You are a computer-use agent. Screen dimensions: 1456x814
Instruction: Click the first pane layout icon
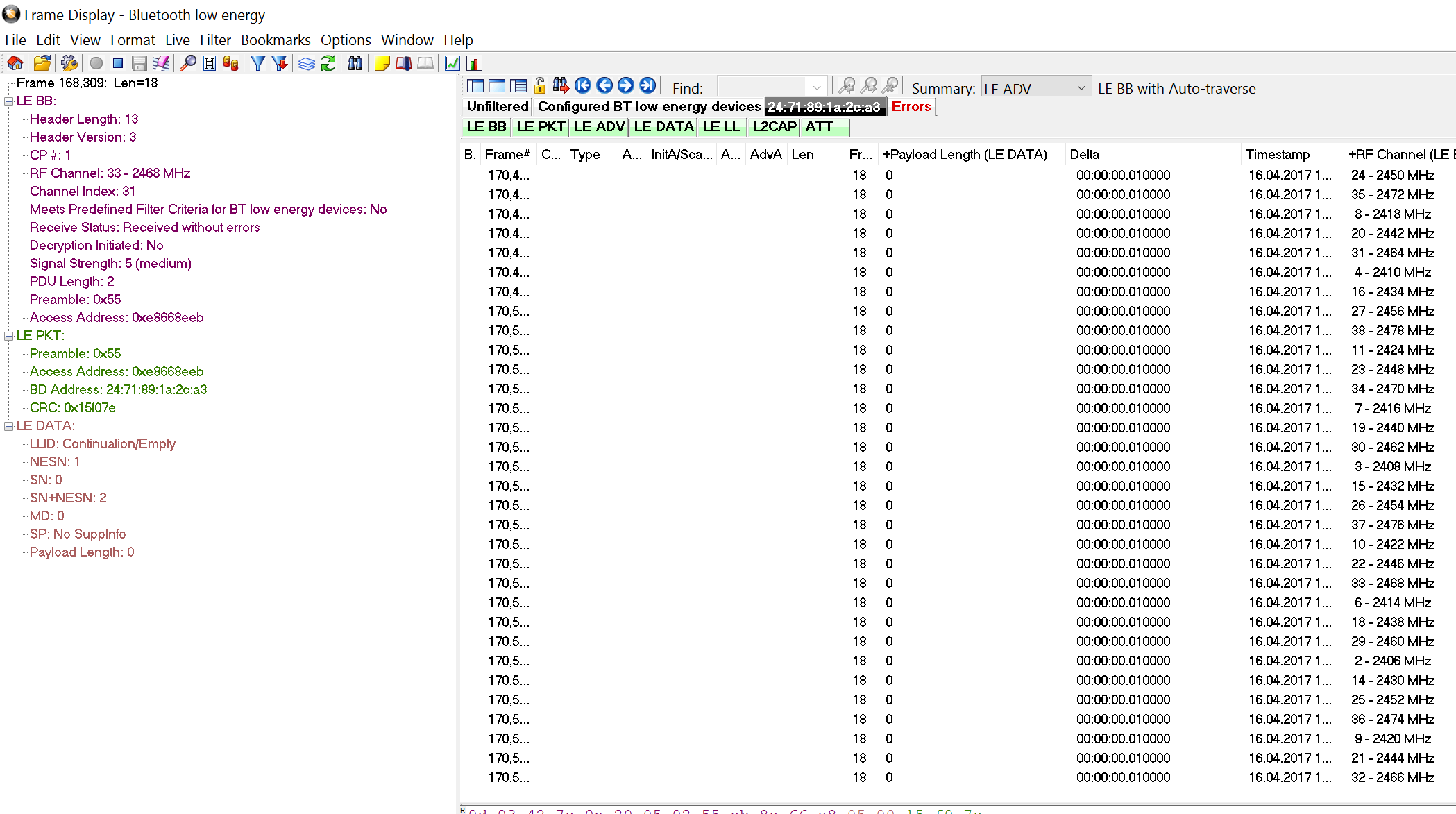click(475, 86)
